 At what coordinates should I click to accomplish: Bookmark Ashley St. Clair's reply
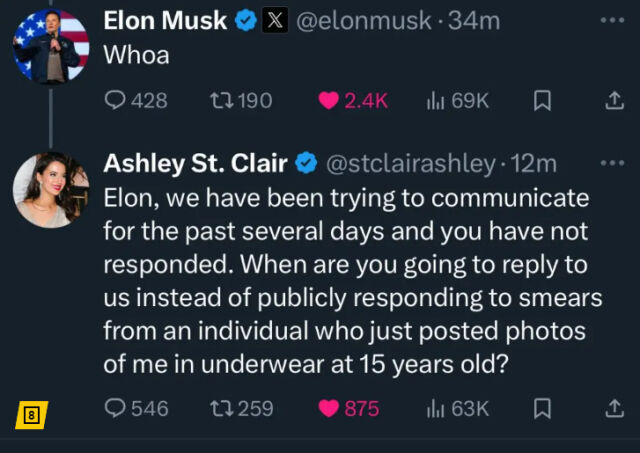click(541, 408)
